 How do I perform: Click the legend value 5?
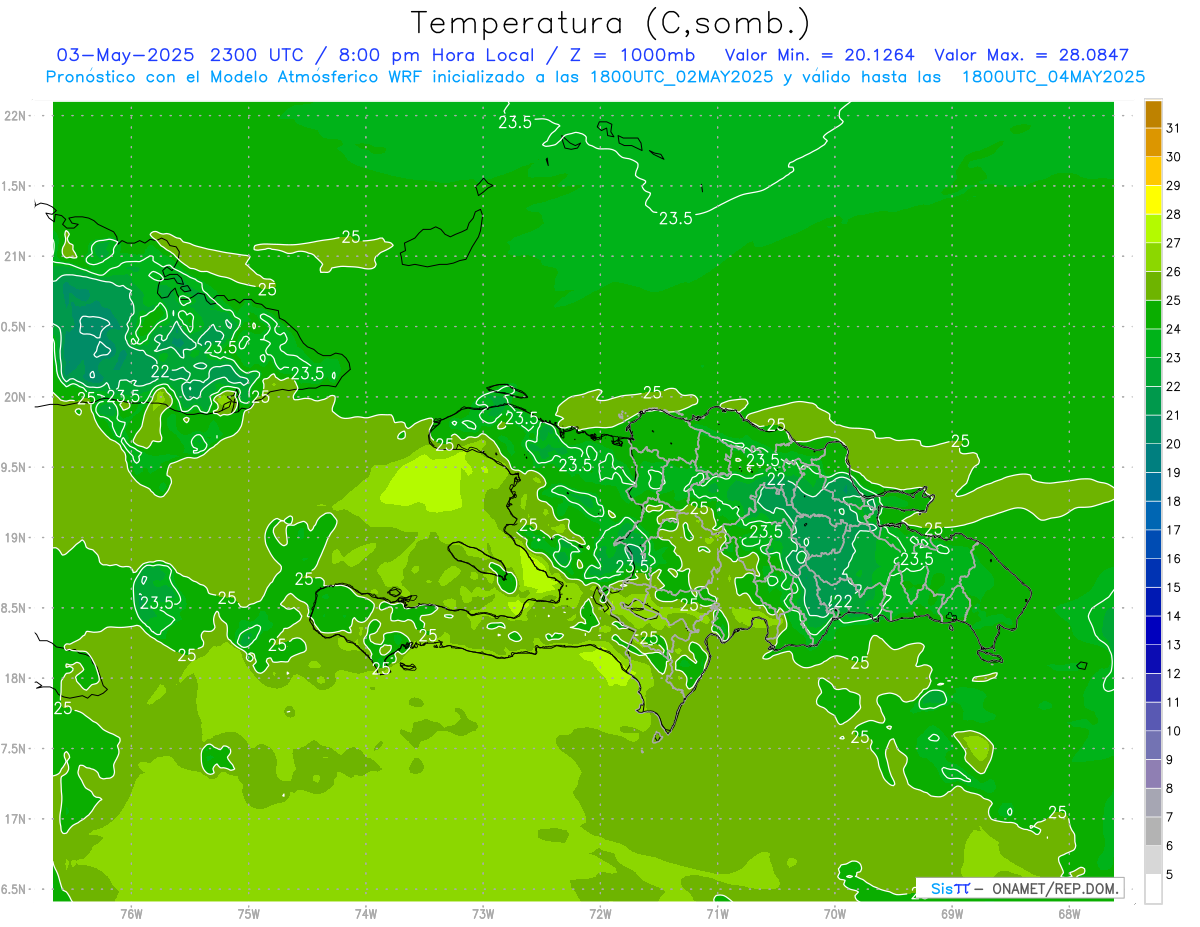click(x=1170, y=875)
